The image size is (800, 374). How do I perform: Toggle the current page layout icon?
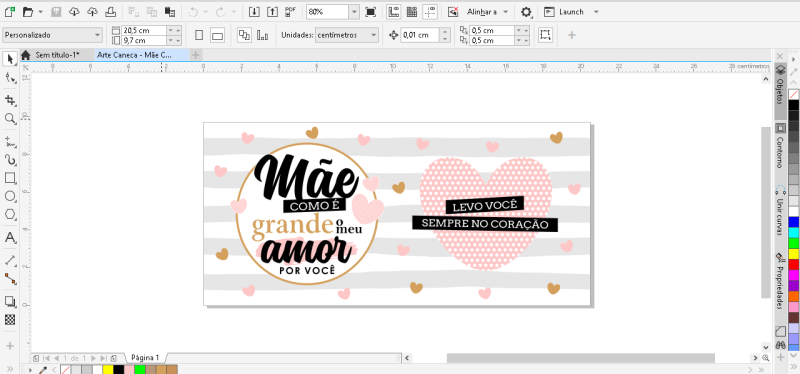[263, 35]
